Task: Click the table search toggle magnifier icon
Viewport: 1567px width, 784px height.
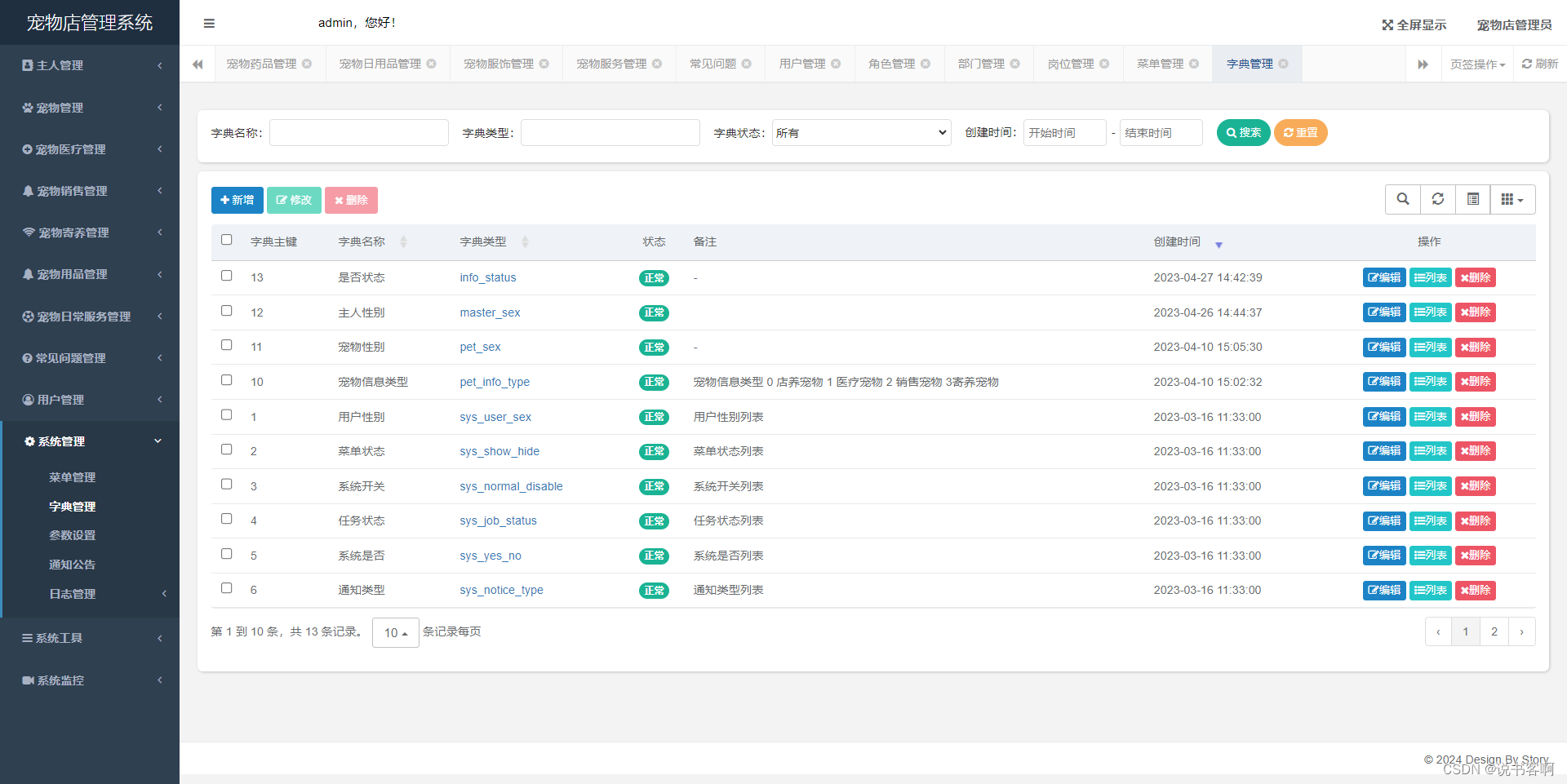Action: [1403, 199]
